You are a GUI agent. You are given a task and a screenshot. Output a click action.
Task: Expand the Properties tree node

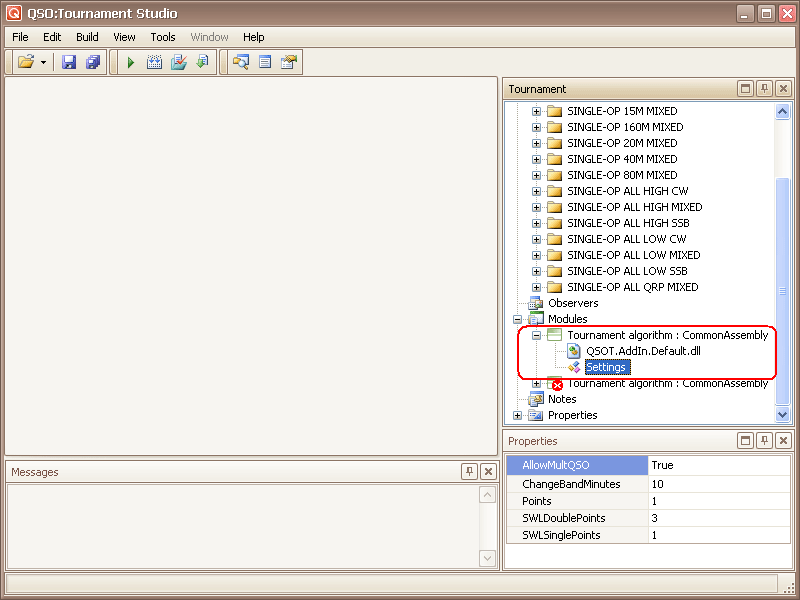(517, 415)
